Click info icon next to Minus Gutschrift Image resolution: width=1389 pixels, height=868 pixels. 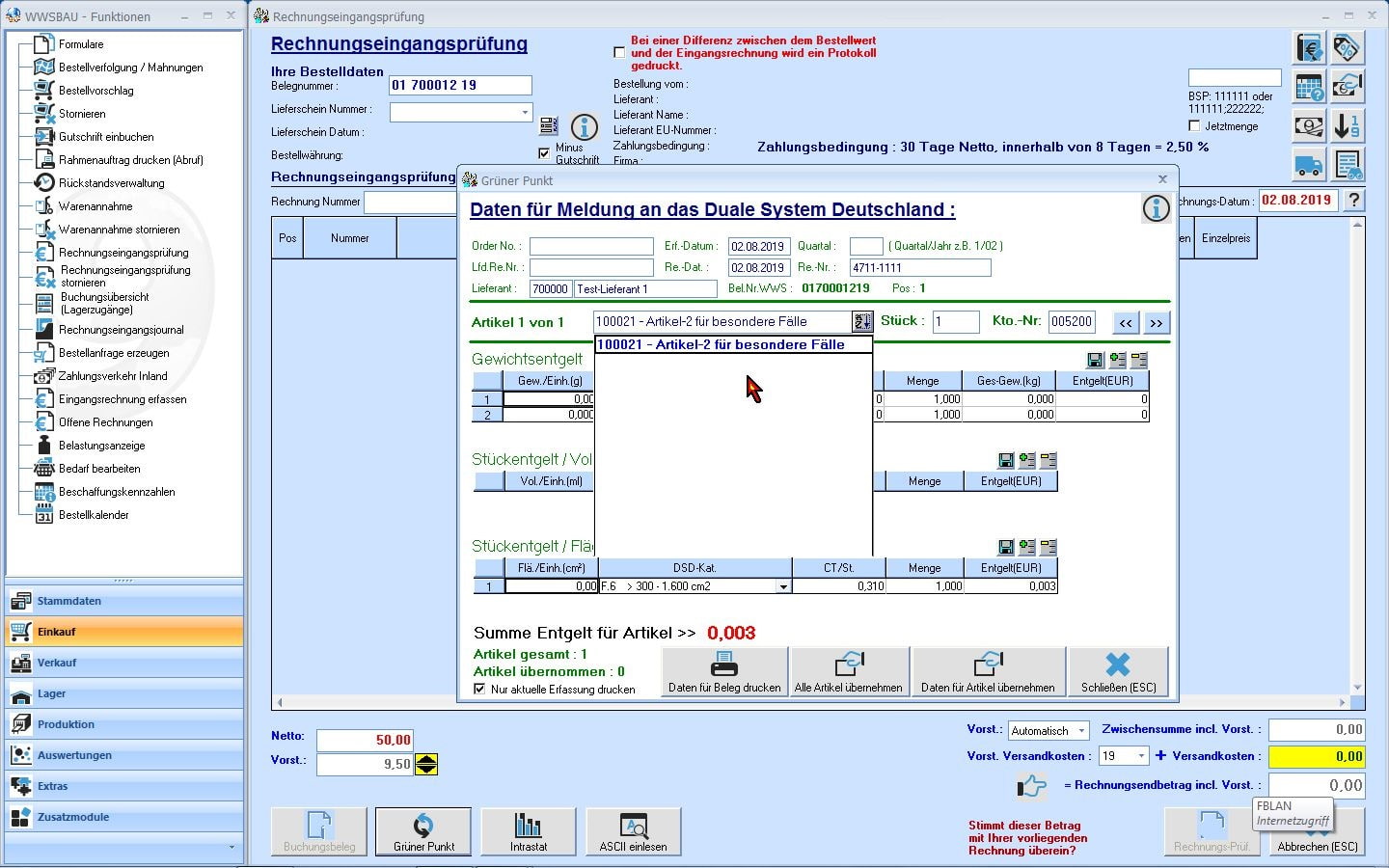(585, 126)
